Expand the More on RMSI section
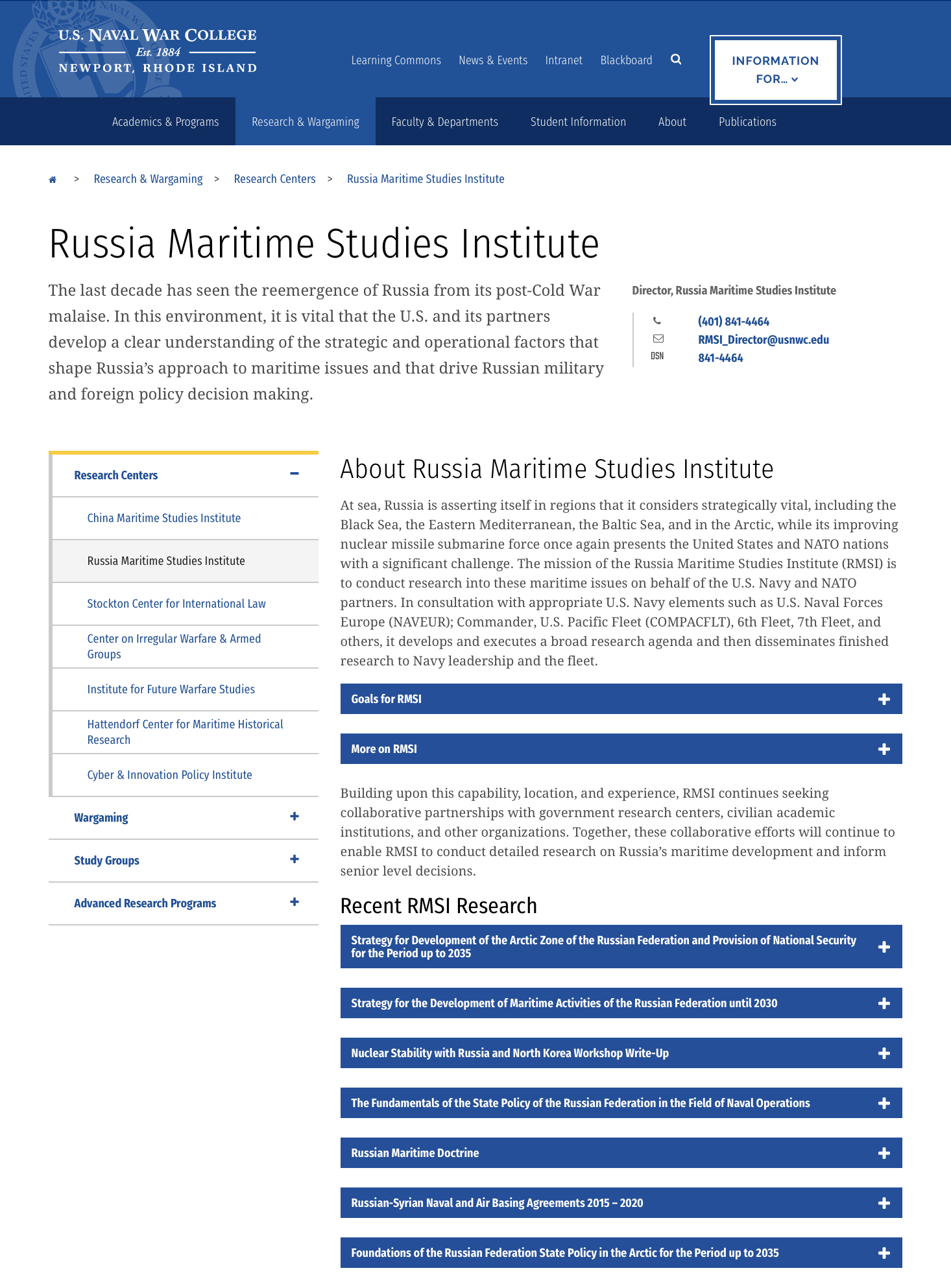This screenshot has width=951, height=1288. [x=621, y=749]
